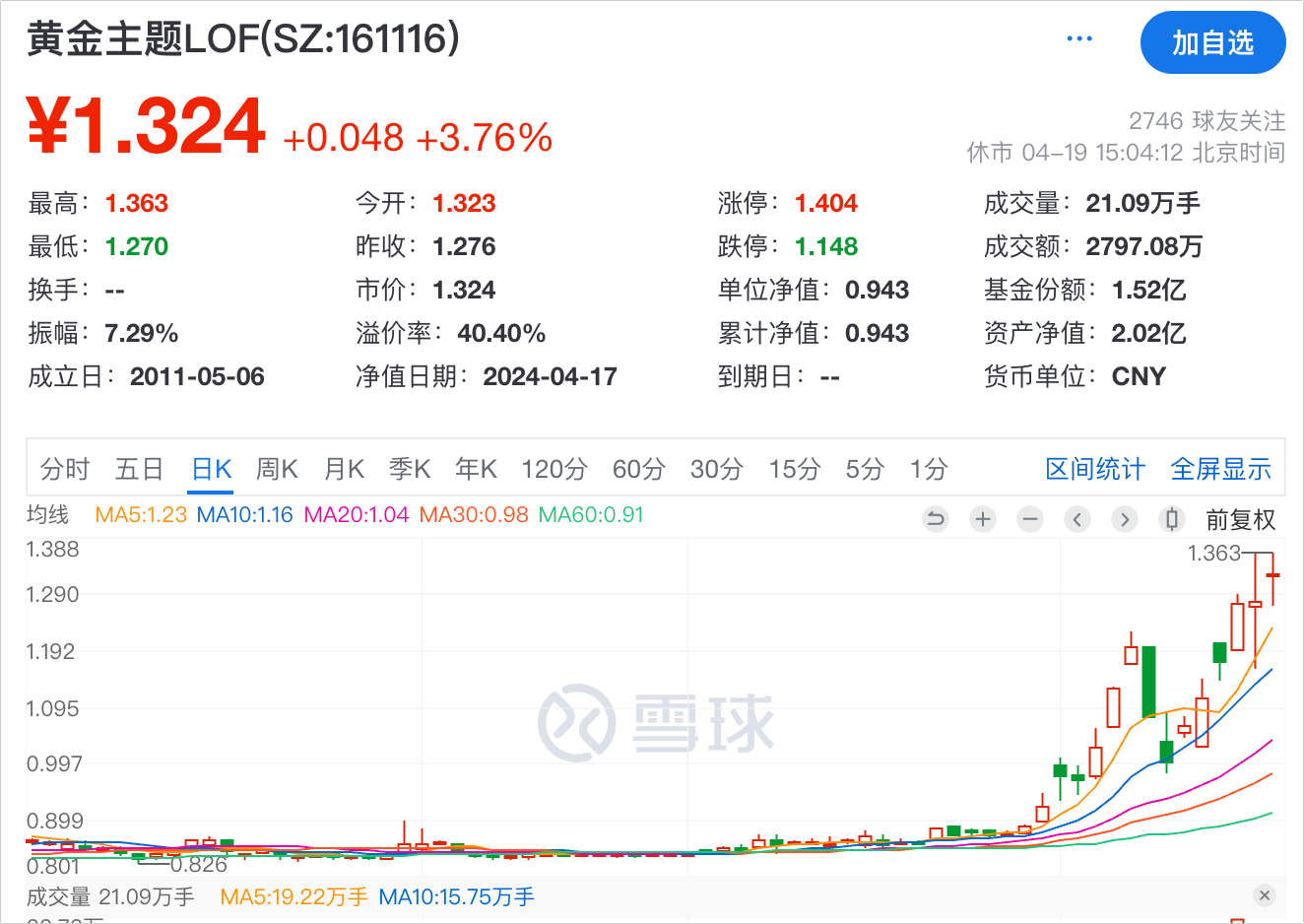Open the 五日 five-day chart tab
Screen dimensions: 1304x924
(x=139, y=469)
